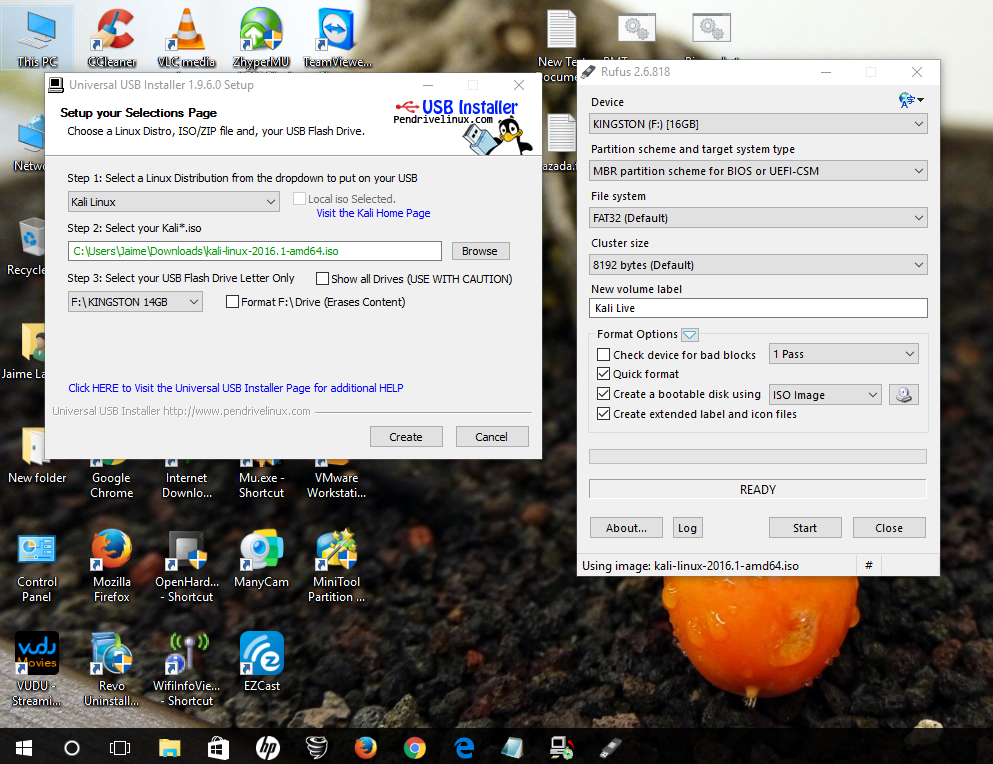Click the Rufus USB icon on taskbar
The width and height of the screenshot is (993, 764).
pos(611,748)
